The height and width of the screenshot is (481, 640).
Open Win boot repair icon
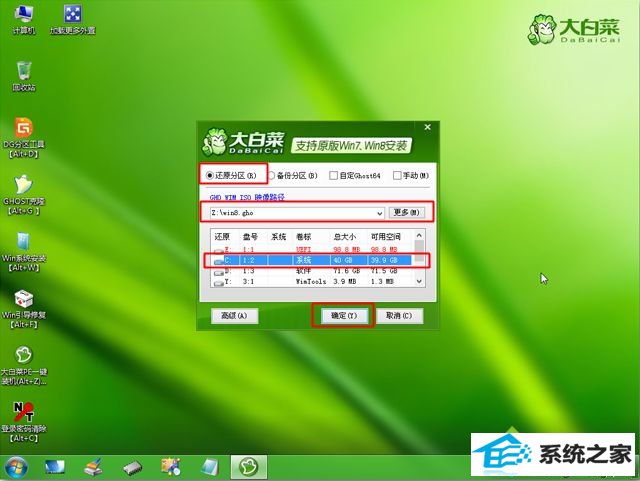[24, 309]
